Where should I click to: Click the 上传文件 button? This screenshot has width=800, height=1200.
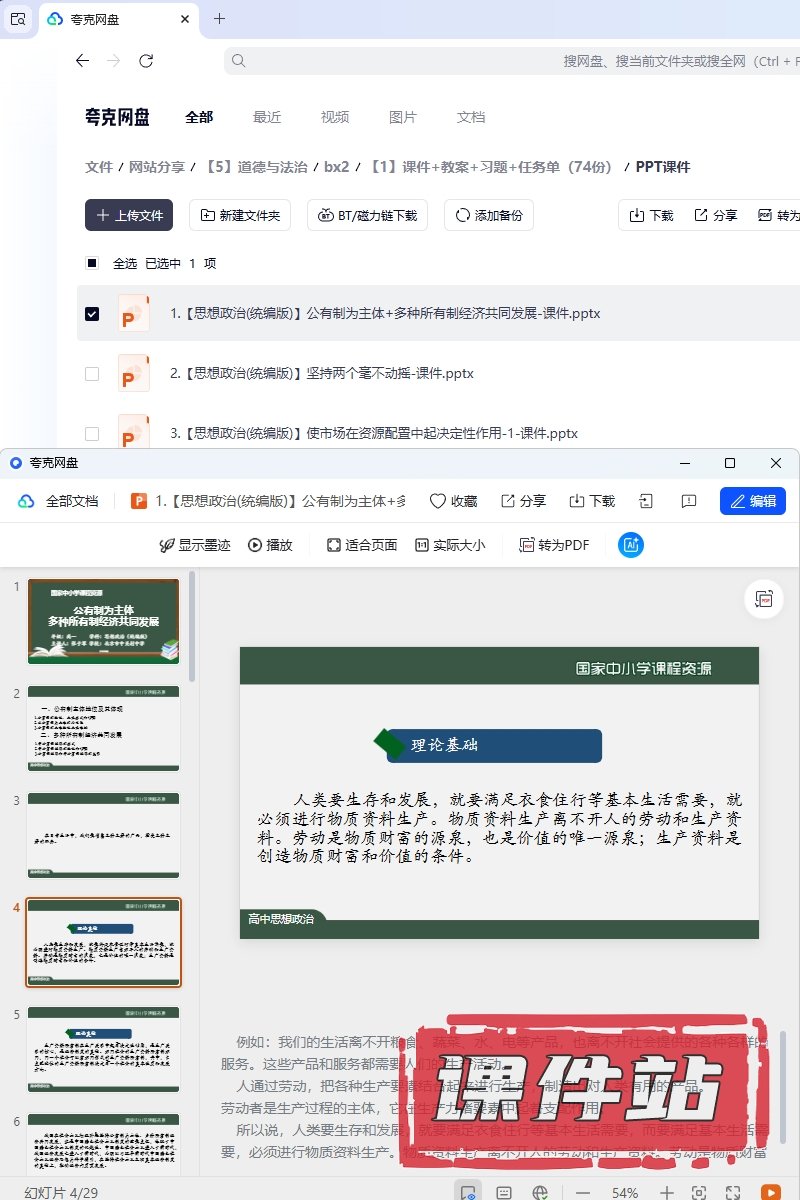129,215
